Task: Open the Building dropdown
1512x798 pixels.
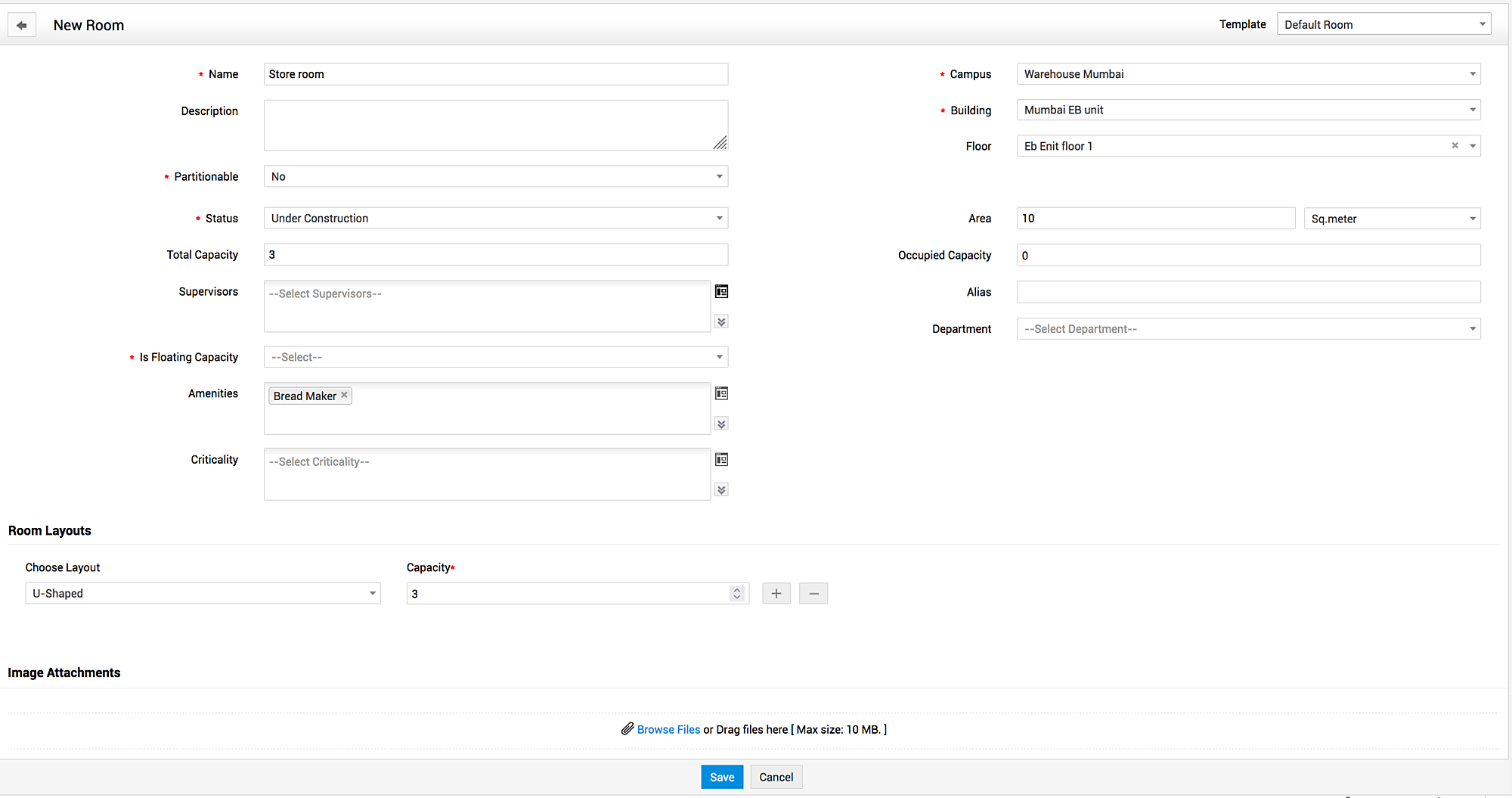Action: click(x=1248, y=110)
